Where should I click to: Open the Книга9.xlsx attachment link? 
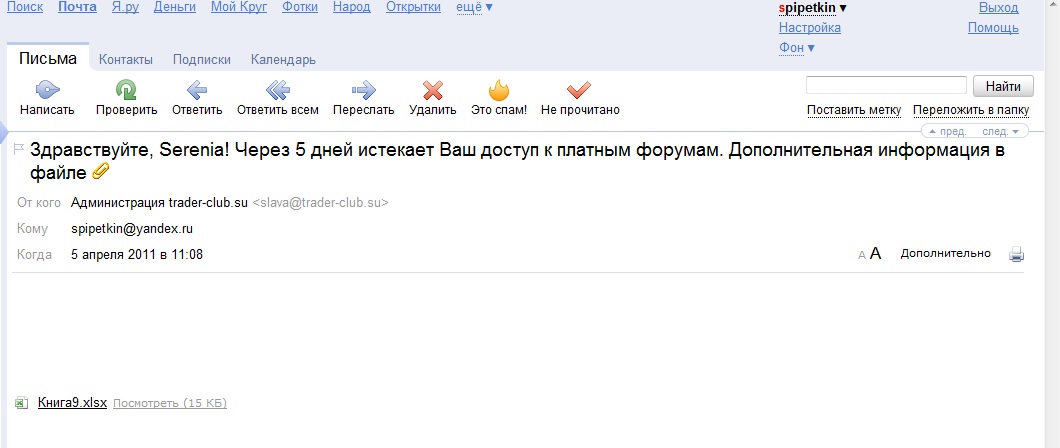pos(72,402)
